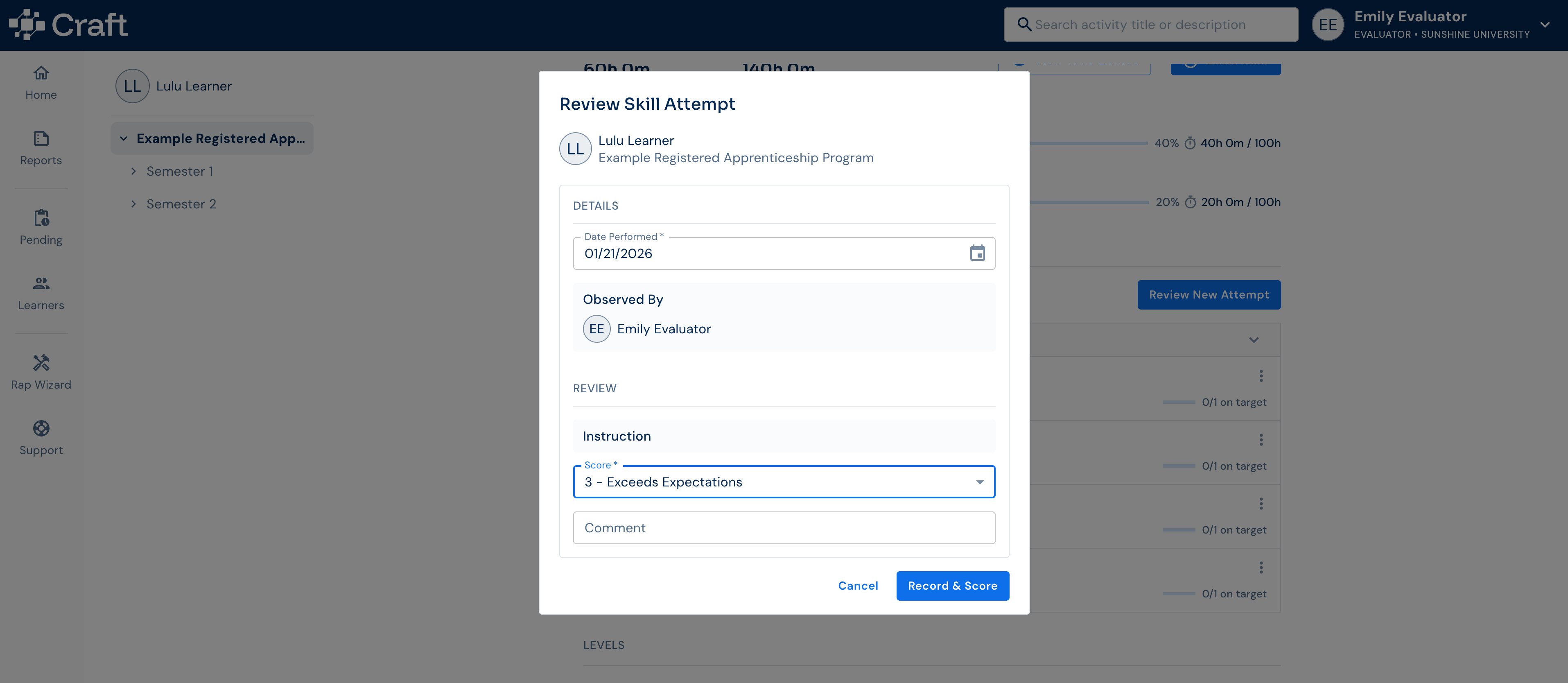Viewport: 1568px width, 683px height.
Task: Open the Reports sidebar icon
Action: (x=41, y=139)
